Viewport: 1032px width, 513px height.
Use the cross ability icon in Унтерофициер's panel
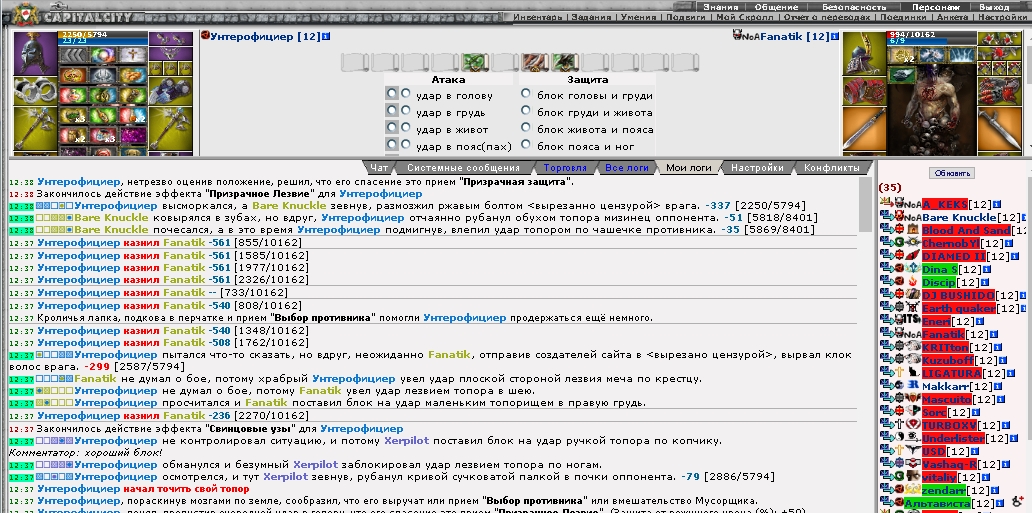click(133, 55)
